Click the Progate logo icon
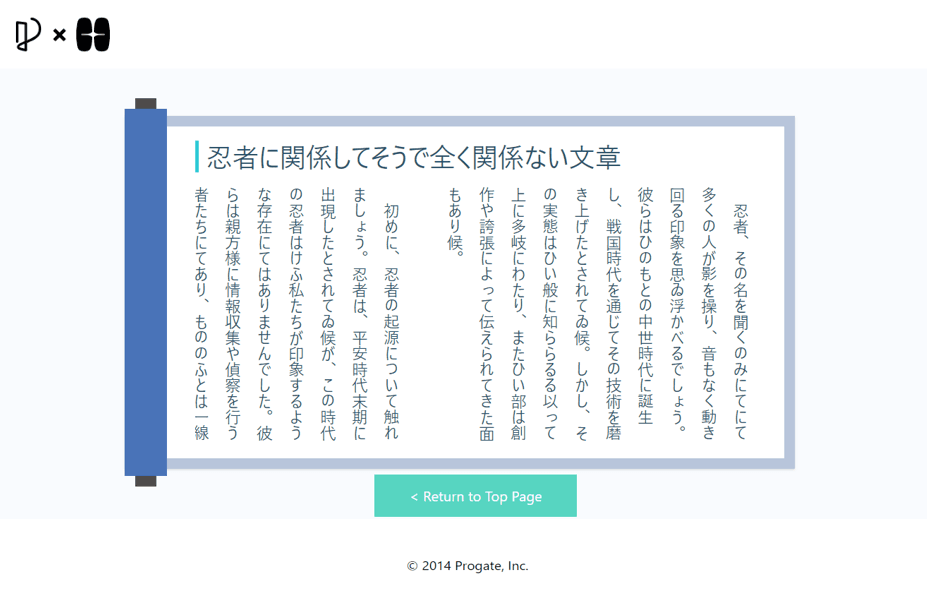 28,34
